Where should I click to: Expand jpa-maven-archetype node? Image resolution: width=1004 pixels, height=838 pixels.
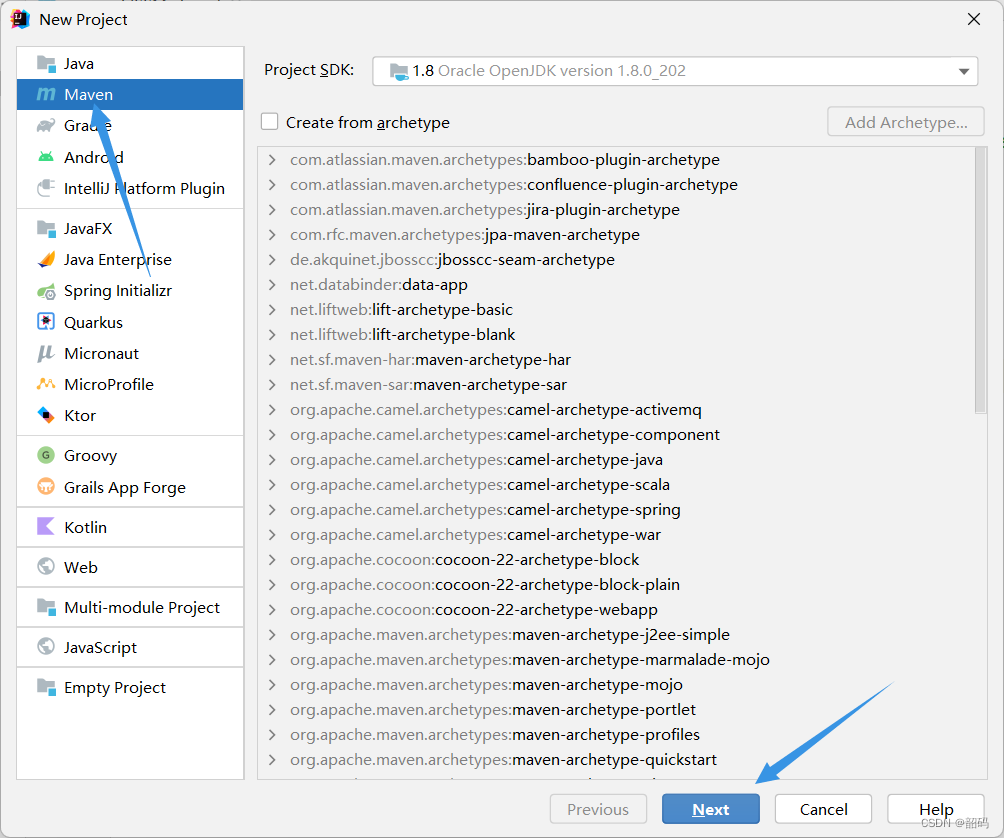click(272, 234)
